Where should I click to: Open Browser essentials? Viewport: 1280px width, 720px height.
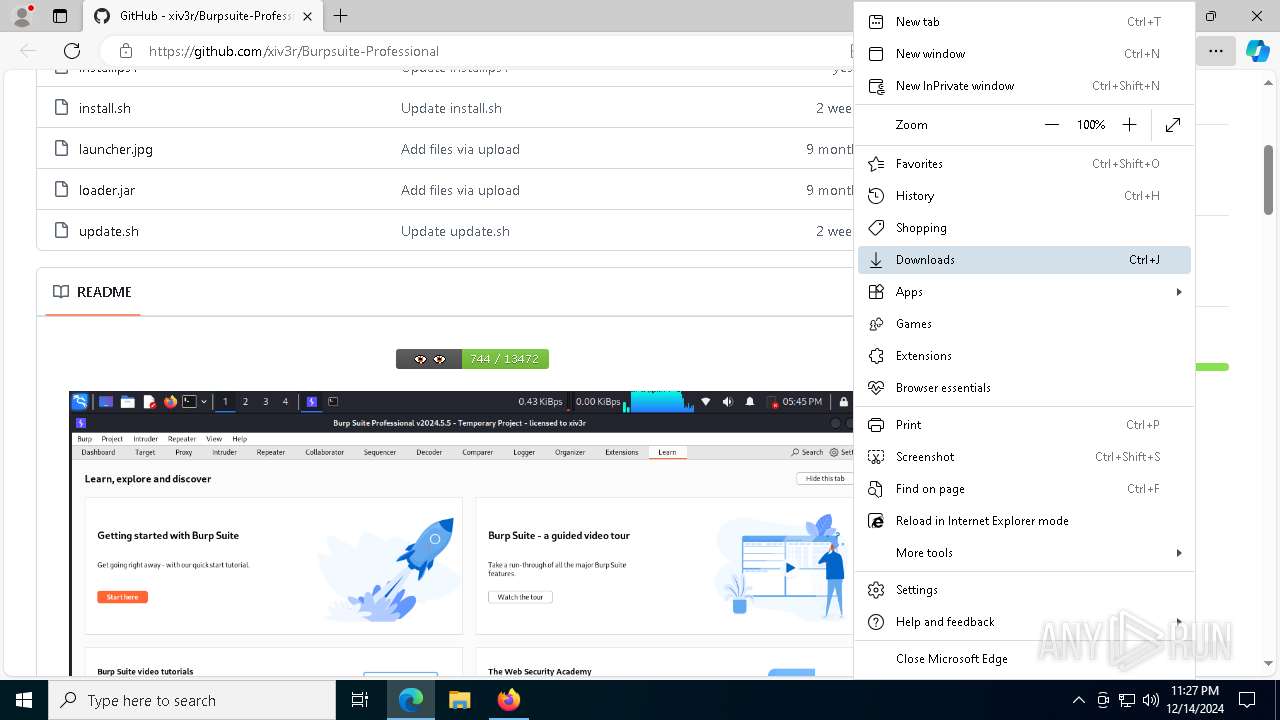1024,388
